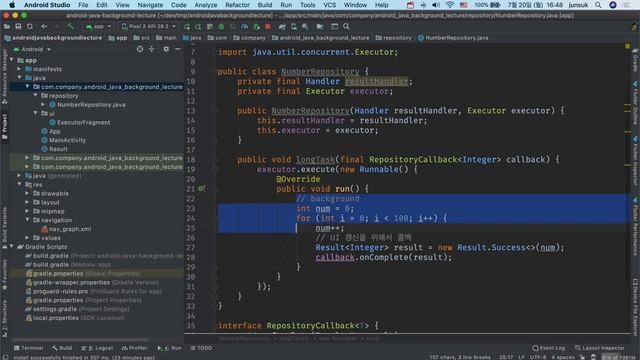Viewport: 640px width, 360px height.
Task: Open the Pixel 2 API 29 device dropdown
Action: (x=149, y=27)
